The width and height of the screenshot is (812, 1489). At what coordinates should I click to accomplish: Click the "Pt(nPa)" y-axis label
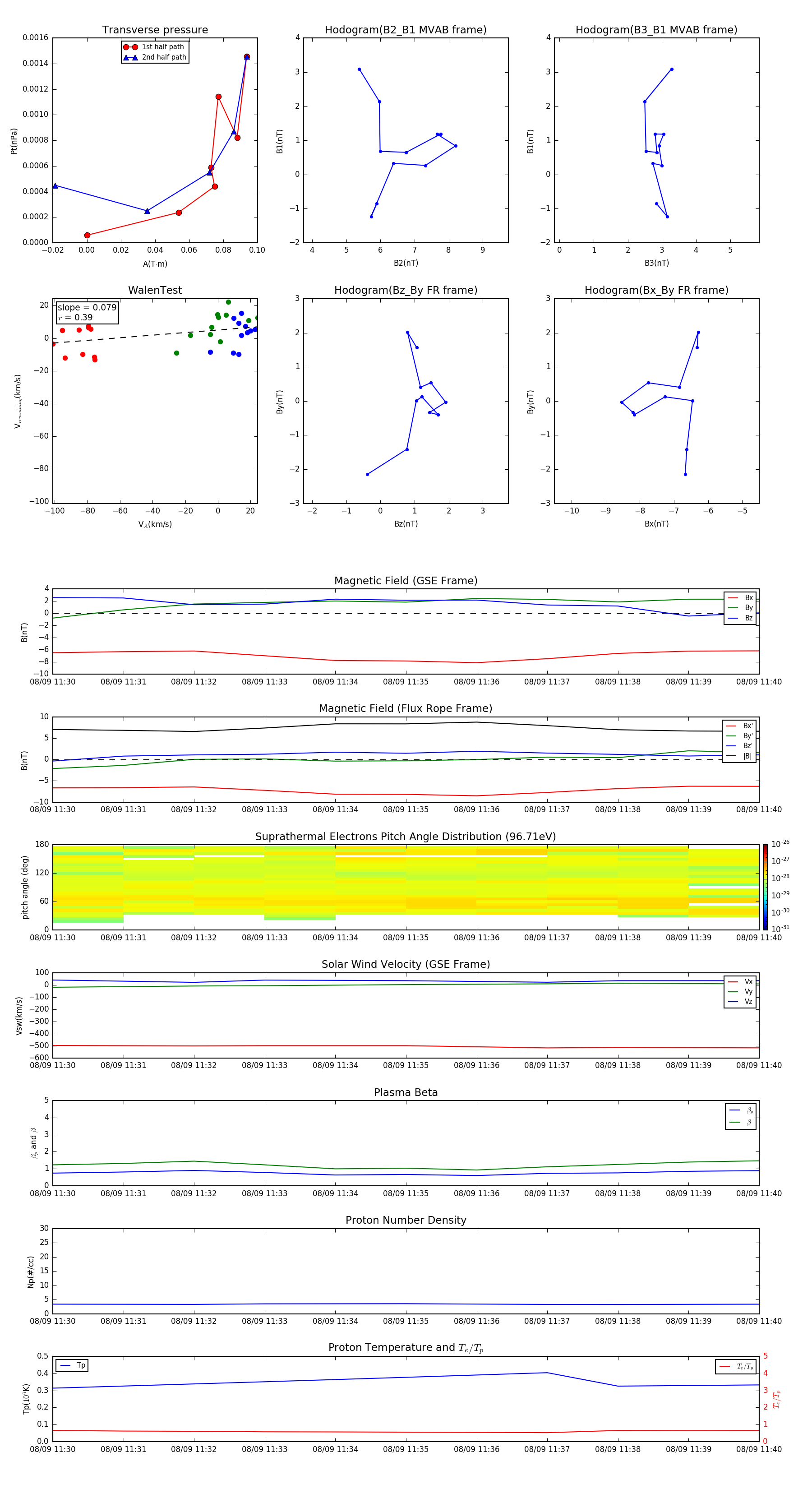coord(14,141)
